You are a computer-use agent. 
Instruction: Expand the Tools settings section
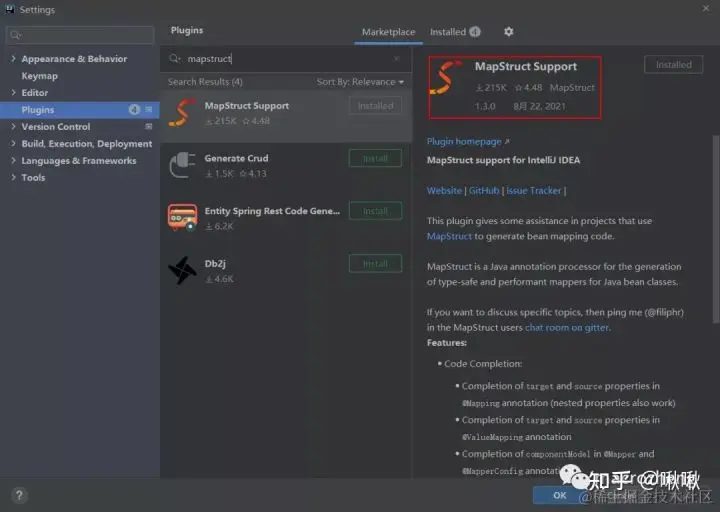13,177
